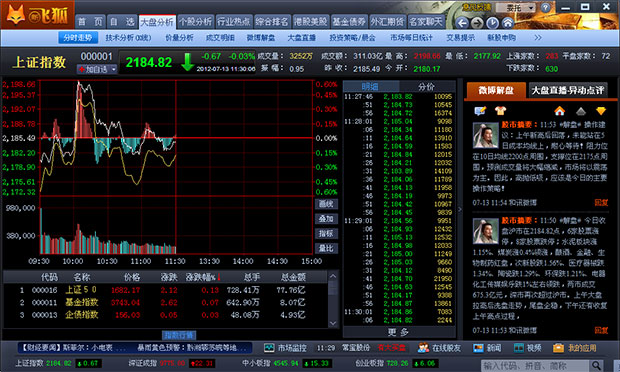Open 价量分析 in the toolbar
Image resolution: width=620 pixels, height=372 pixels.
(x=180, y=38)
